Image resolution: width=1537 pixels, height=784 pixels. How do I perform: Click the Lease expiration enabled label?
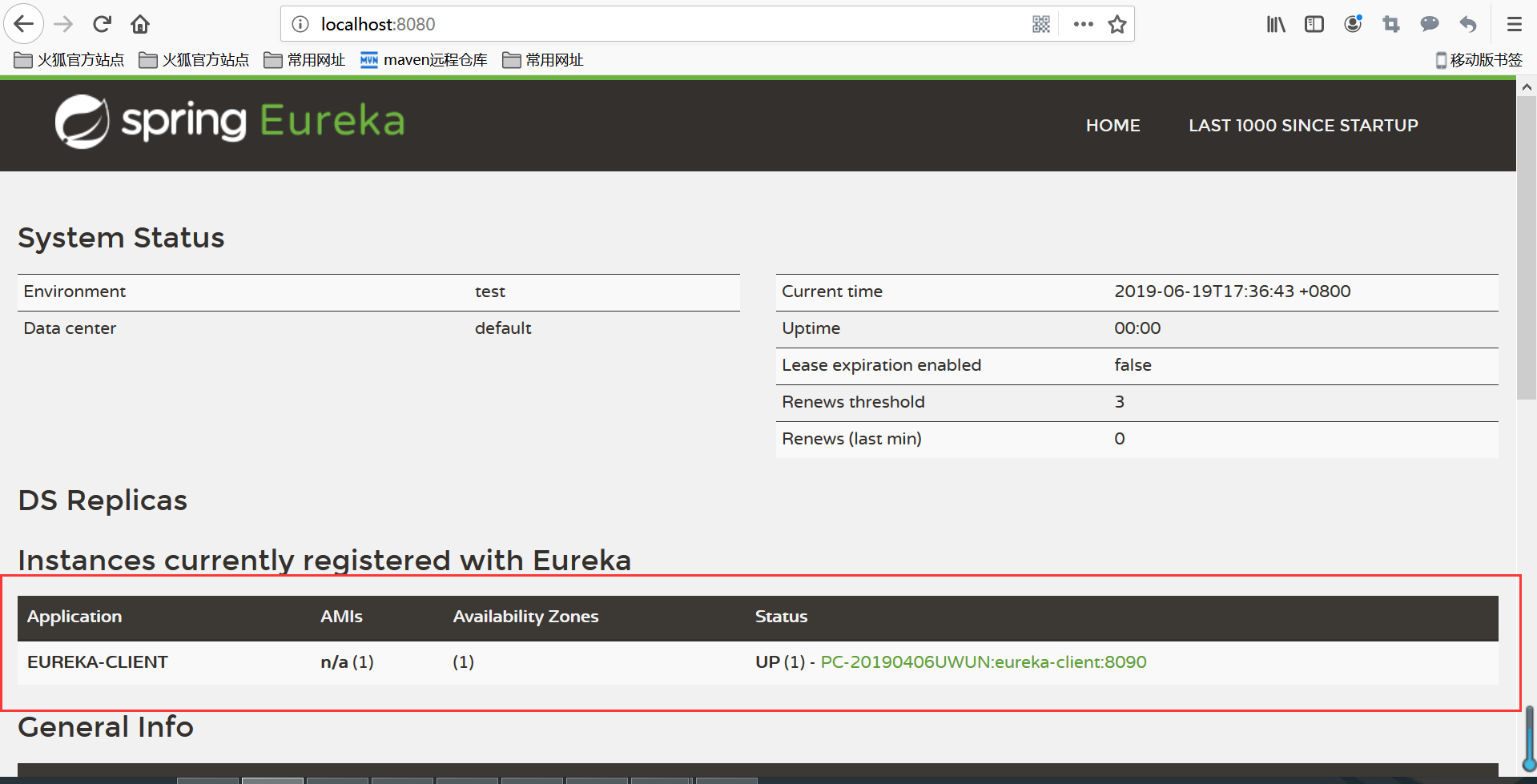pyautogui.click(x=882, y=365)
